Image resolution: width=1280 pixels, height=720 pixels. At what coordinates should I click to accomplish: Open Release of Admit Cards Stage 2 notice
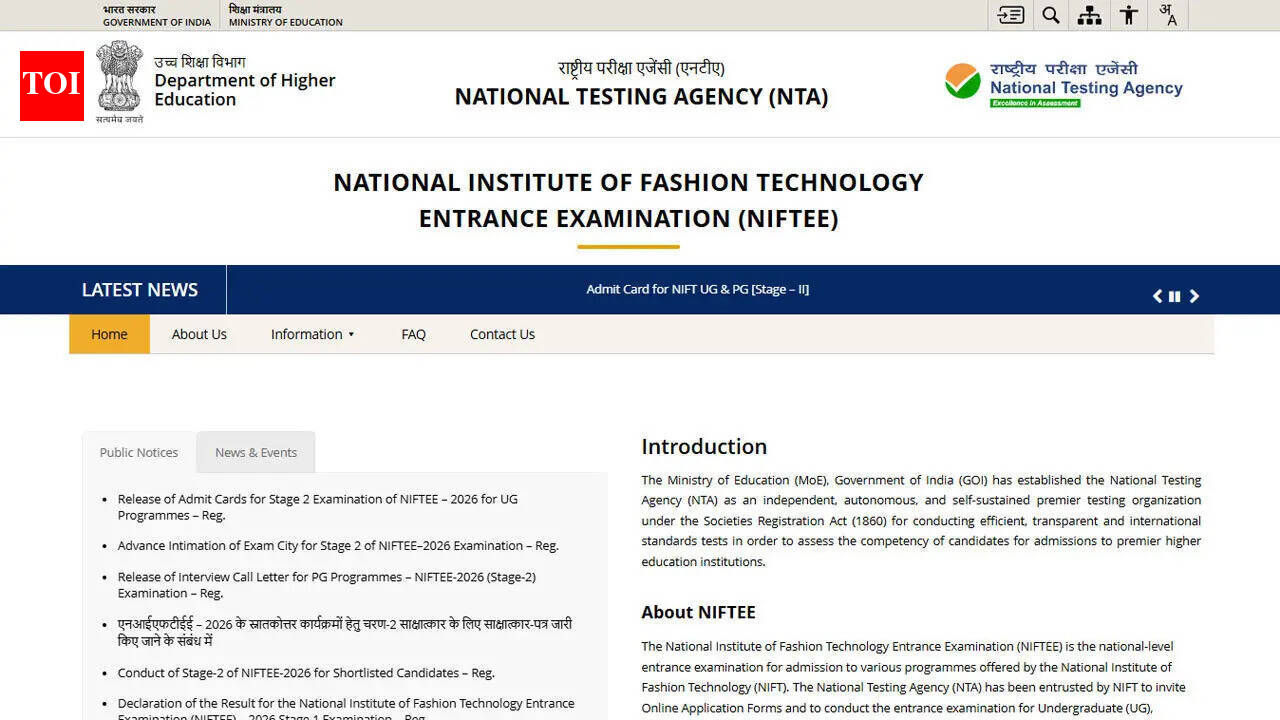click(x=318, y=507)
